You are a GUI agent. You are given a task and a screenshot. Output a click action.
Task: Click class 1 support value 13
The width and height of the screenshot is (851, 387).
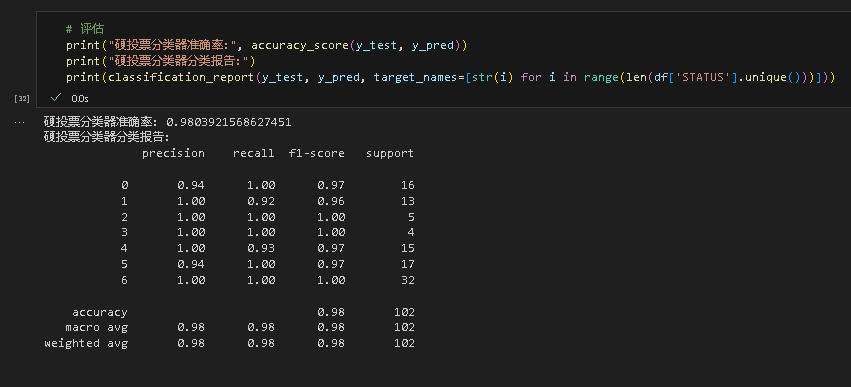click(408, 201)
